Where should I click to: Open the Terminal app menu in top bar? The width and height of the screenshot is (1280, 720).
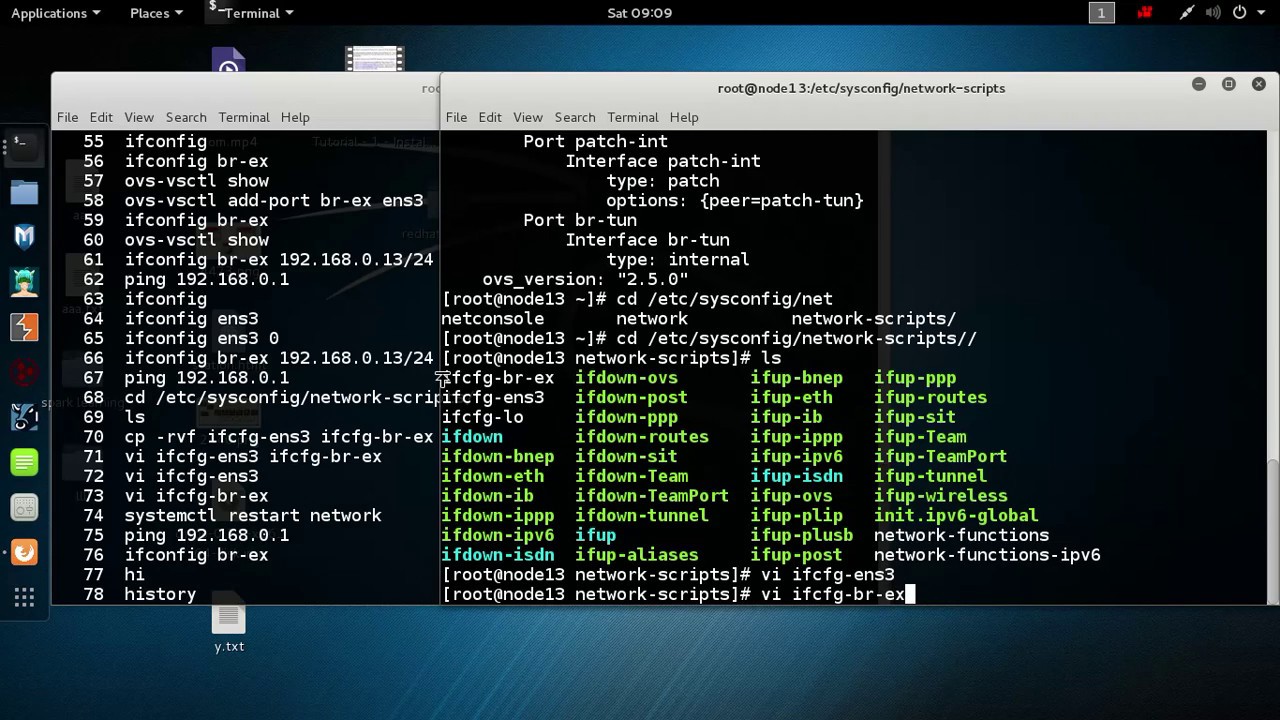251,13
